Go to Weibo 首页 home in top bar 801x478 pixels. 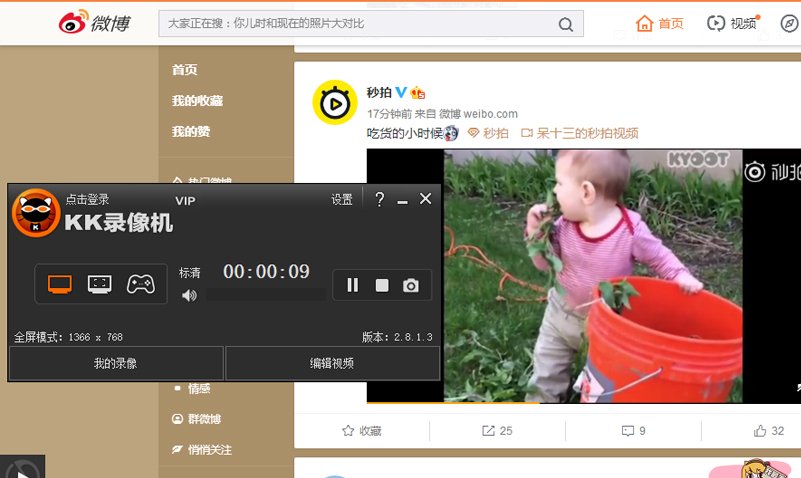[659, 23]
